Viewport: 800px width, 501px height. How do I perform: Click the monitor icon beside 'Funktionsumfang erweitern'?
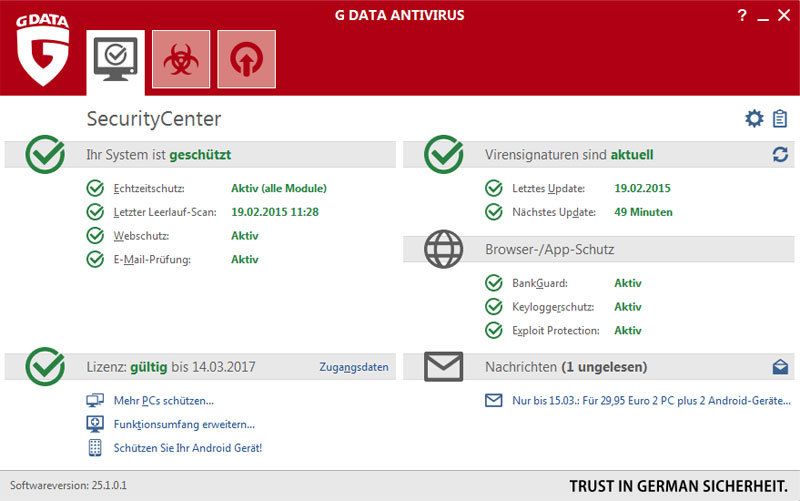pyautogui.click(x=95, y=424)
